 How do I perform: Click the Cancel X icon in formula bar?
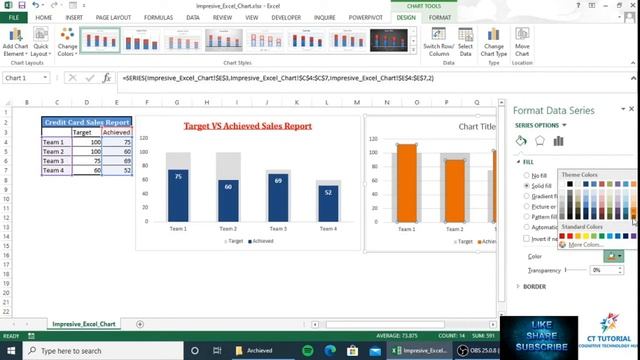click(x=73, y=78)
